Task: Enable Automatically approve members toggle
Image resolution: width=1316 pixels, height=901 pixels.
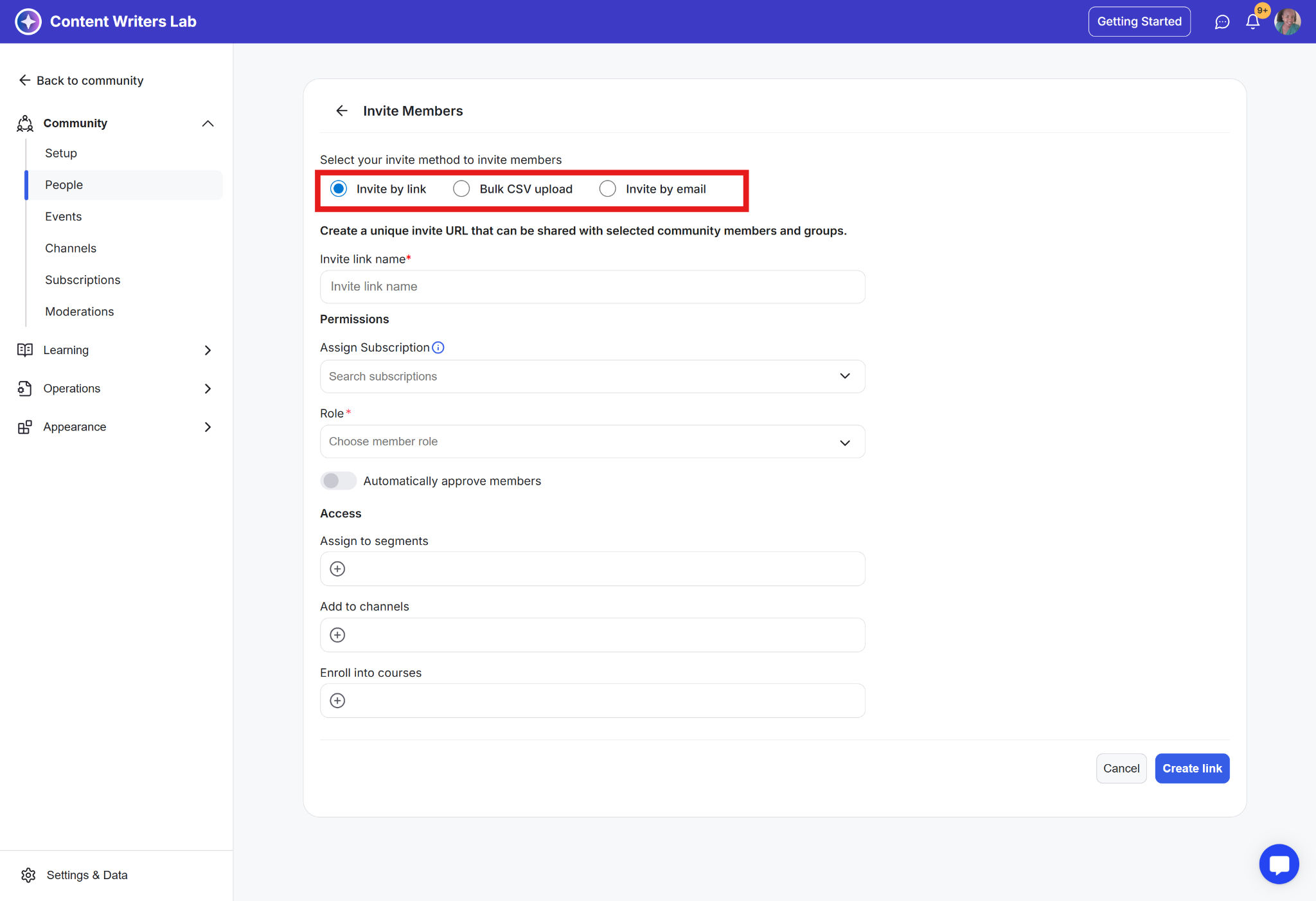Action: coord(338,481)
